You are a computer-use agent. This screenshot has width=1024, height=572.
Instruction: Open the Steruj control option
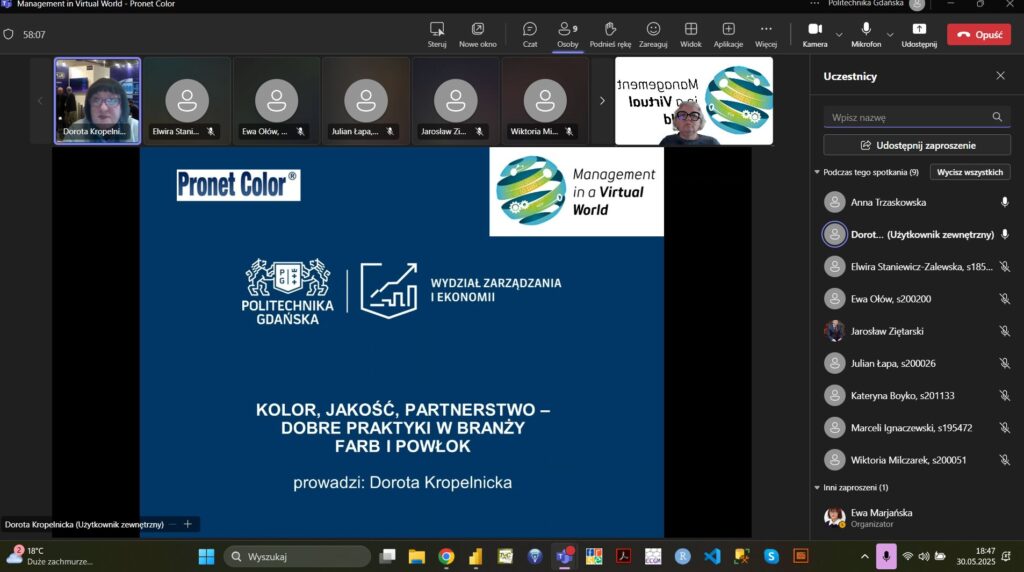437,35
